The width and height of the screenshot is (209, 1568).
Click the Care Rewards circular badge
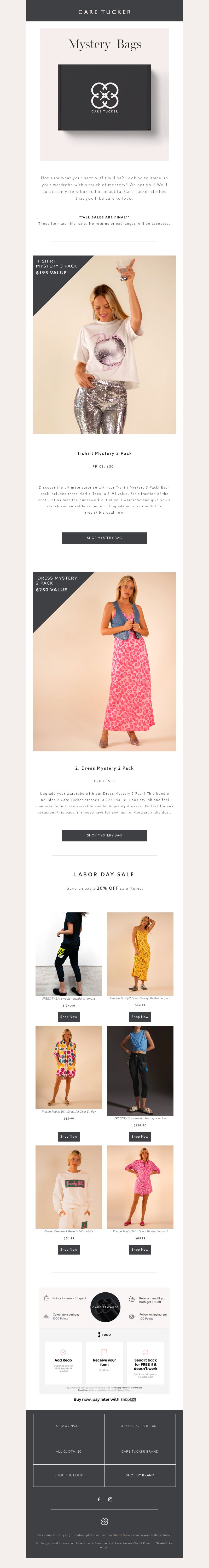[105, 1307]
